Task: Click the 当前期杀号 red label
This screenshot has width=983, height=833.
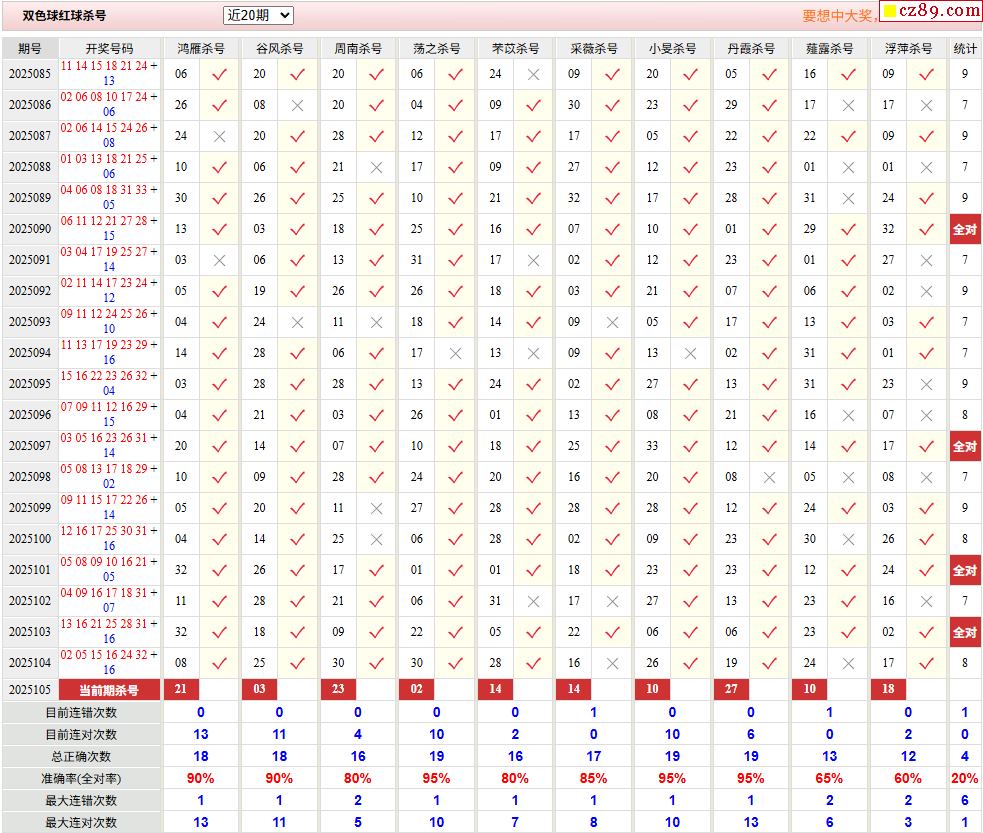Action: [x=109, y=690]
